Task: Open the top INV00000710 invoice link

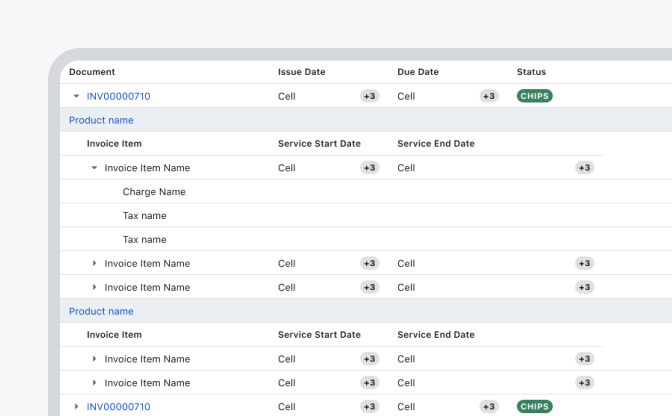Action: coord(118,96)
